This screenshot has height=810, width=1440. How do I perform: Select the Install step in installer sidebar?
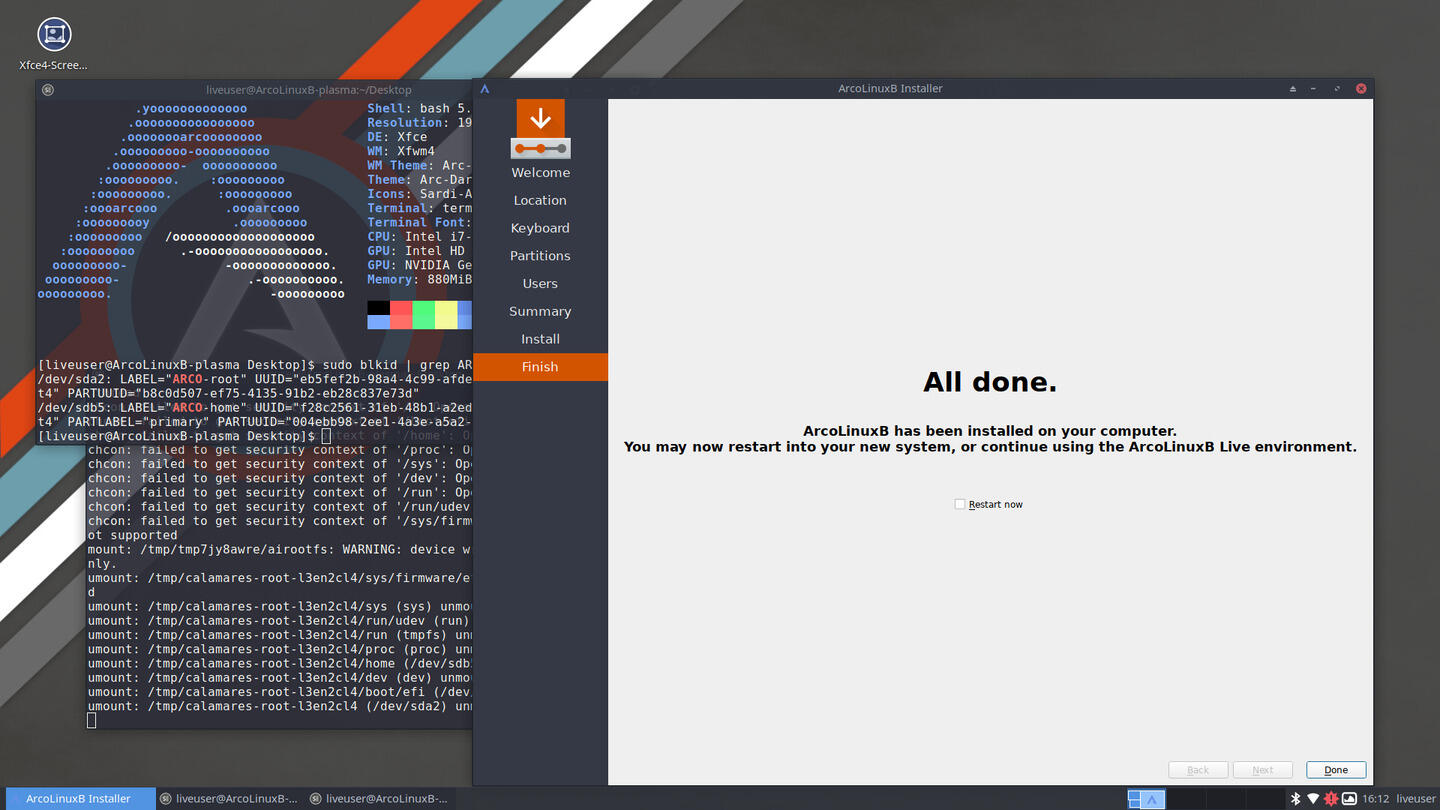point(540,339)
